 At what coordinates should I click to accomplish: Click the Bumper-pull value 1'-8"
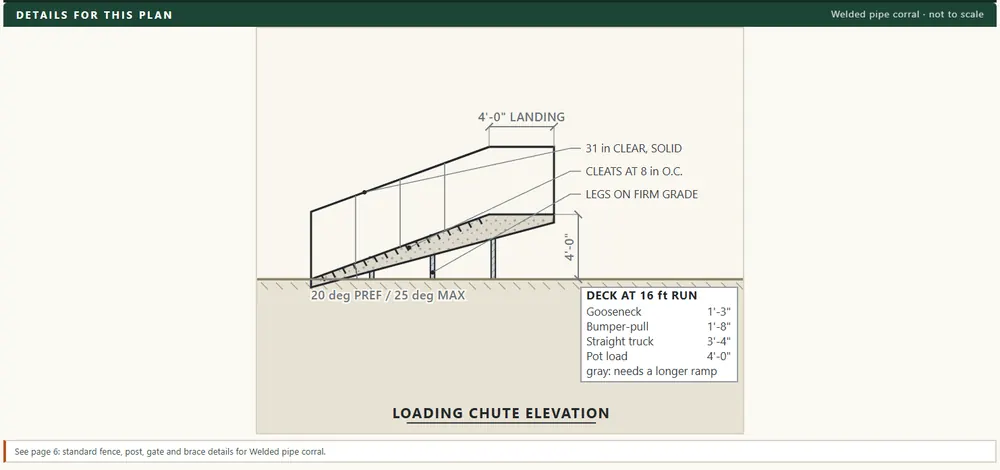(x=719, y=327)
